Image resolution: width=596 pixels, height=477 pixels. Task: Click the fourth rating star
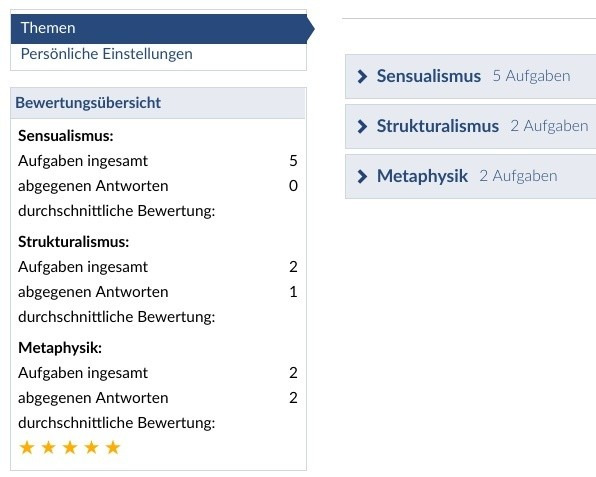click(x=92, y=447)
